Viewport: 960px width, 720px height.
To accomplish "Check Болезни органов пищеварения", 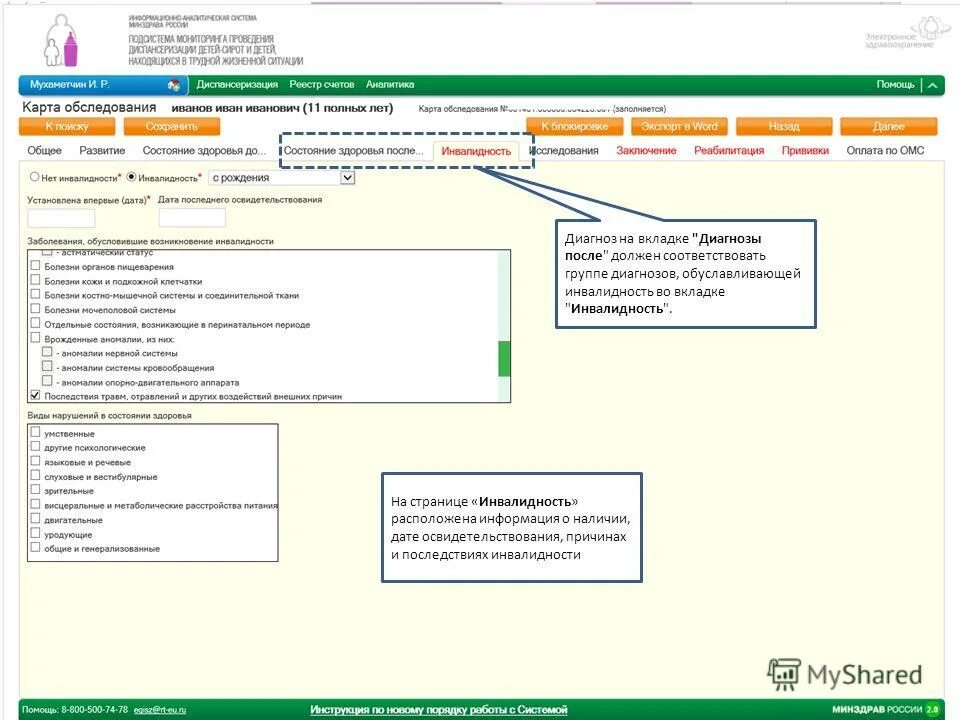I will [36, 266].
